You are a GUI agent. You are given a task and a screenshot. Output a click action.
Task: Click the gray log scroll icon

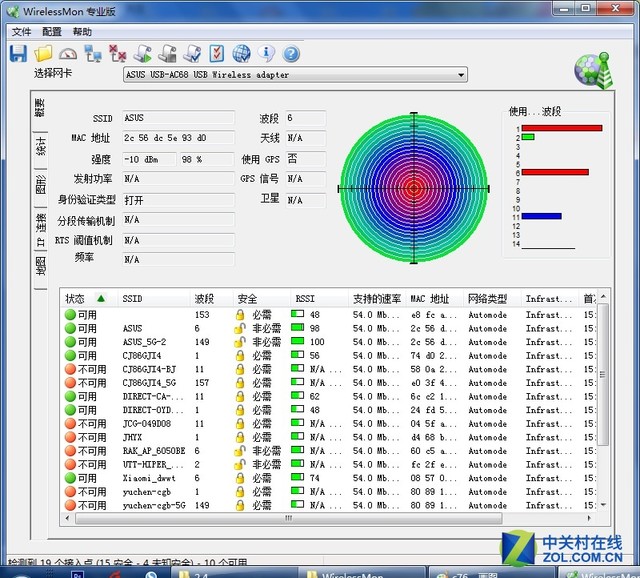(167, 53)
